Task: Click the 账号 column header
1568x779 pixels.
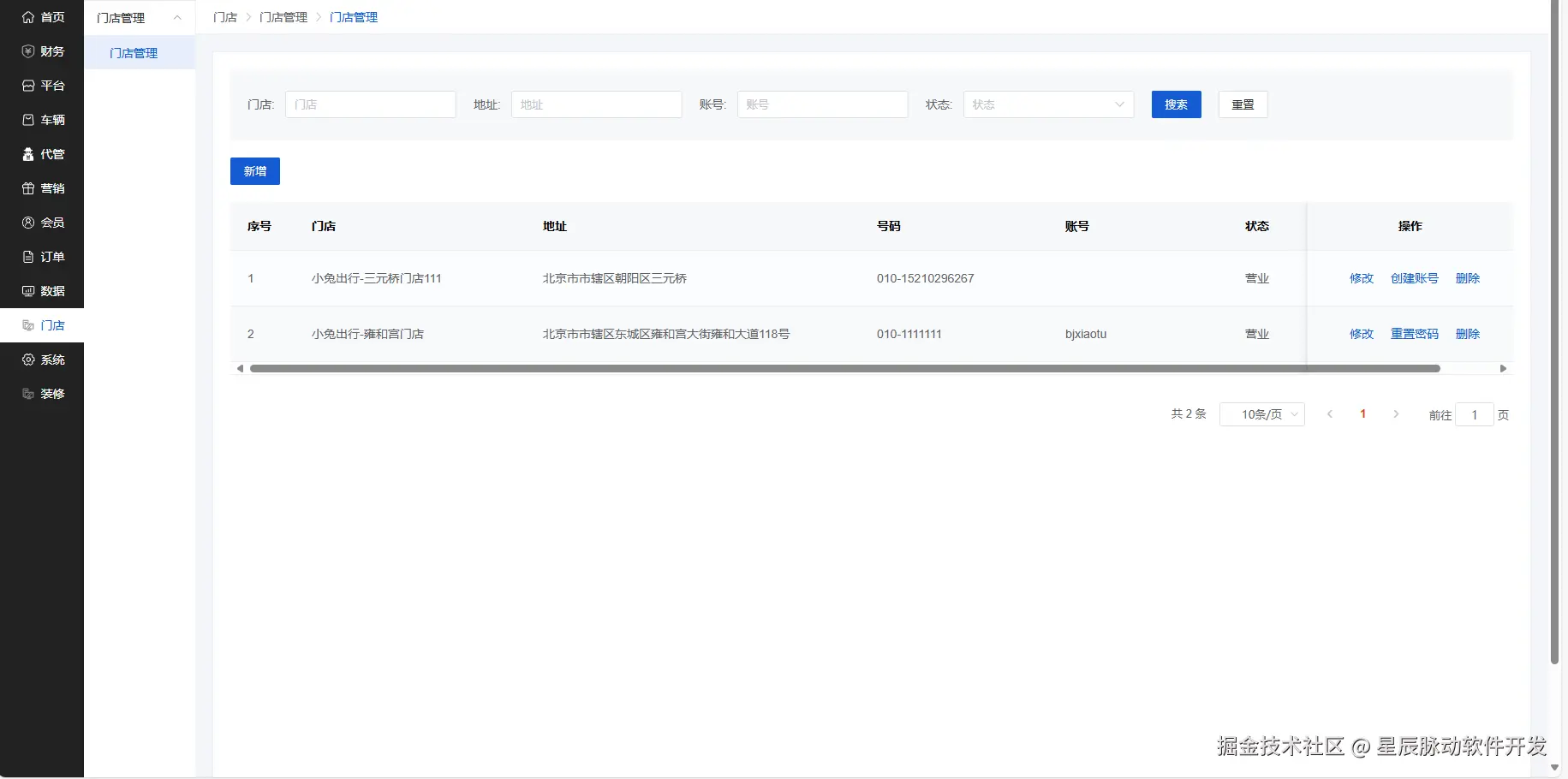Action: [x=1077, y=226]
